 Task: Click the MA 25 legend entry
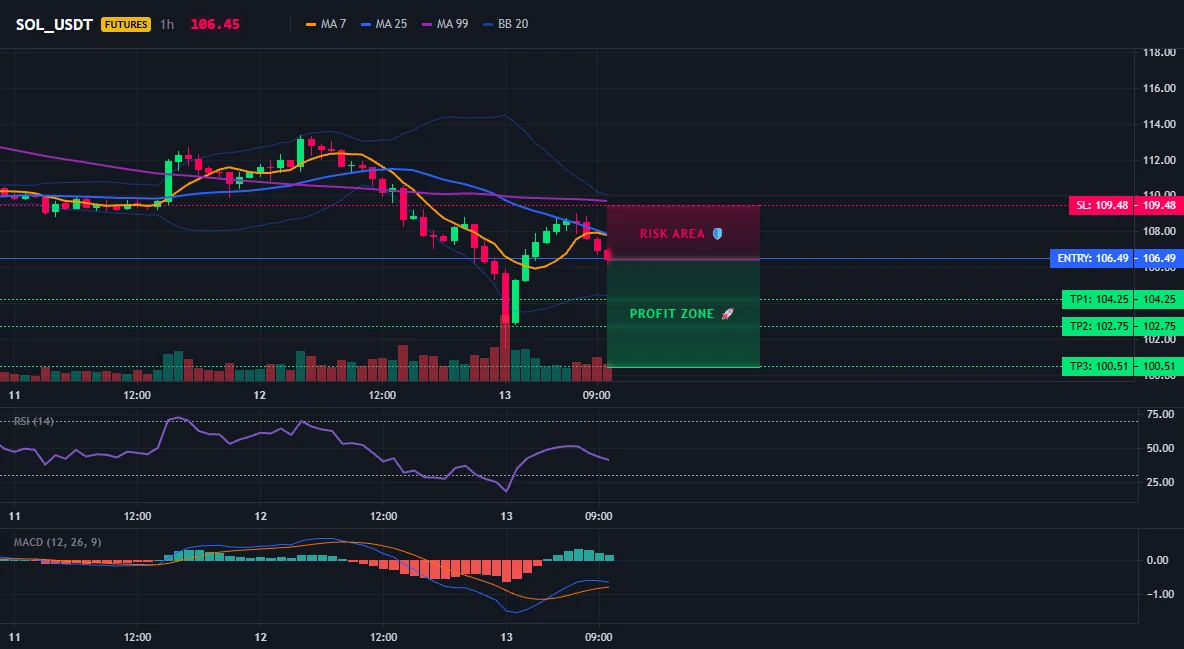384,24
